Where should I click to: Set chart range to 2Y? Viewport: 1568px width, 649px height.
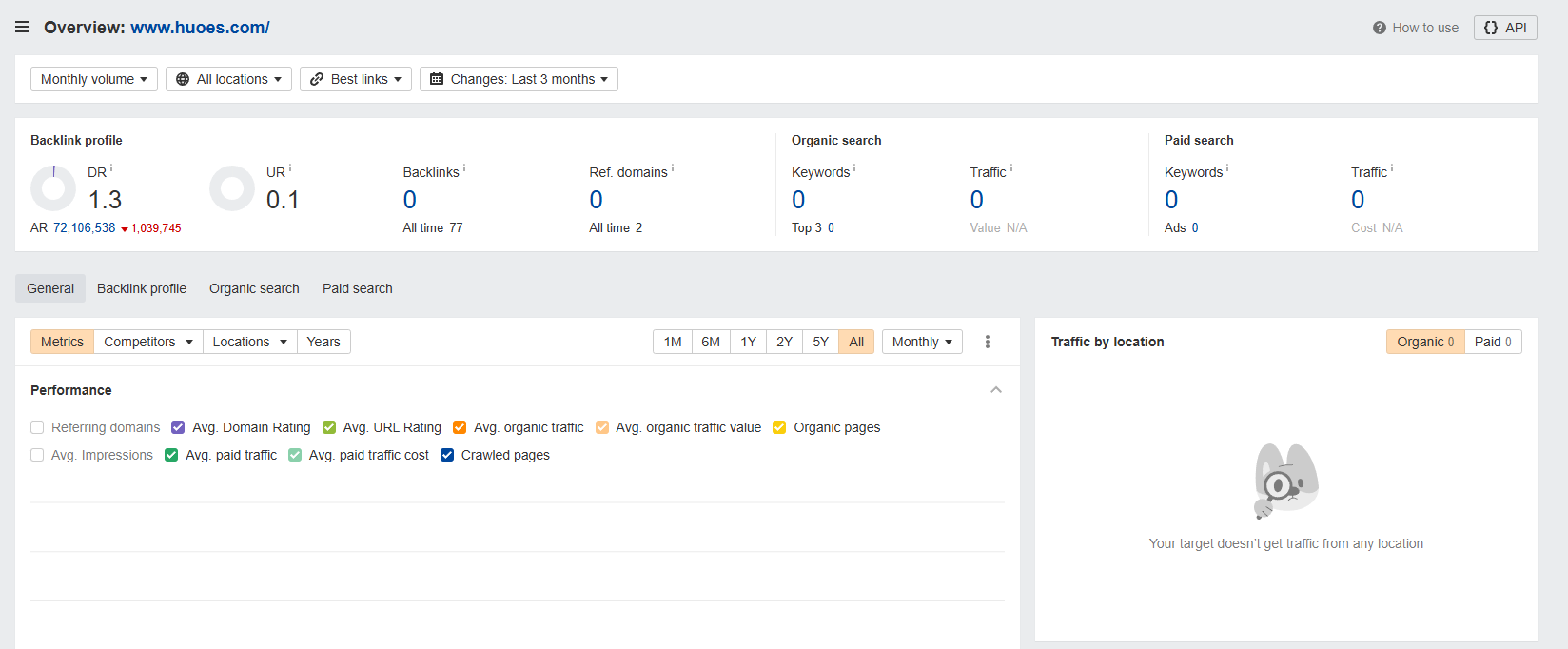pos(784,342)
